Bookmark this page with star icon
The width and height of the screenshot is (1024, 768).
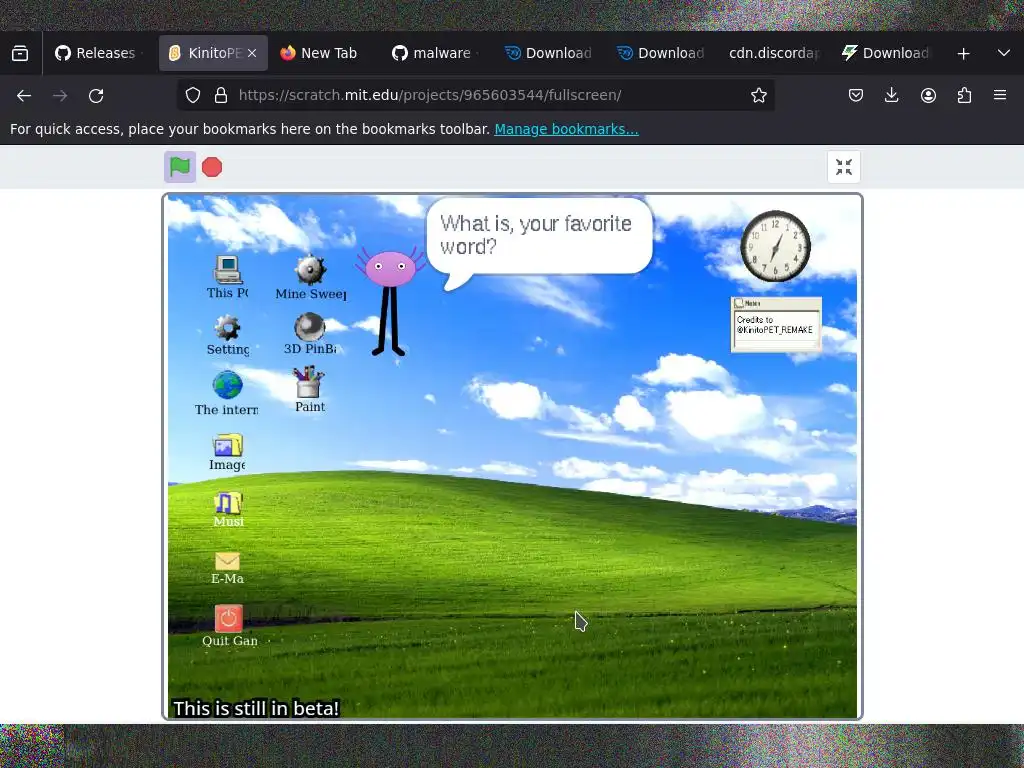click(758, 95)
